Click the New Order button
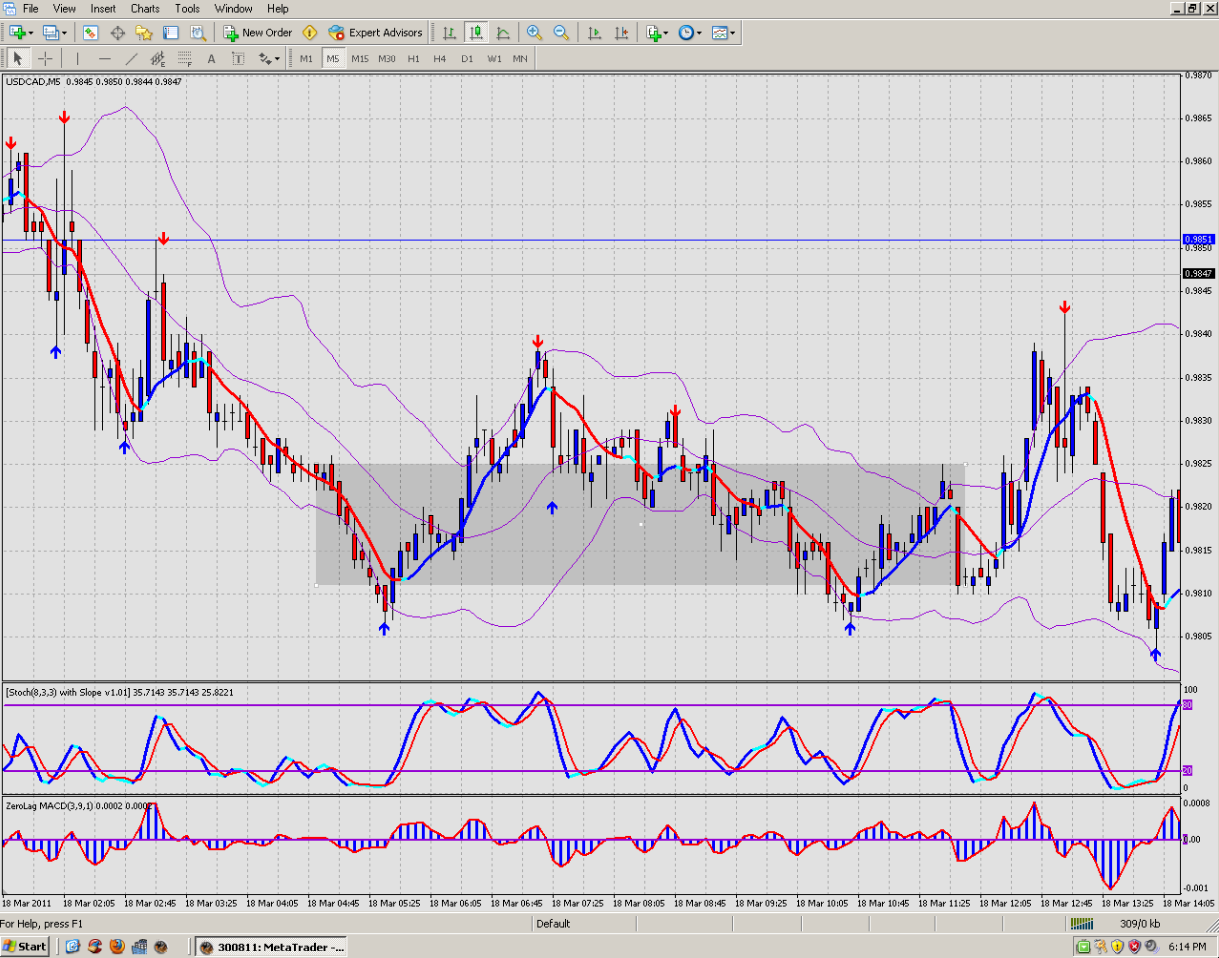Image resolution: width=1219 pixels, height=958 pixels. coord(258,32)
